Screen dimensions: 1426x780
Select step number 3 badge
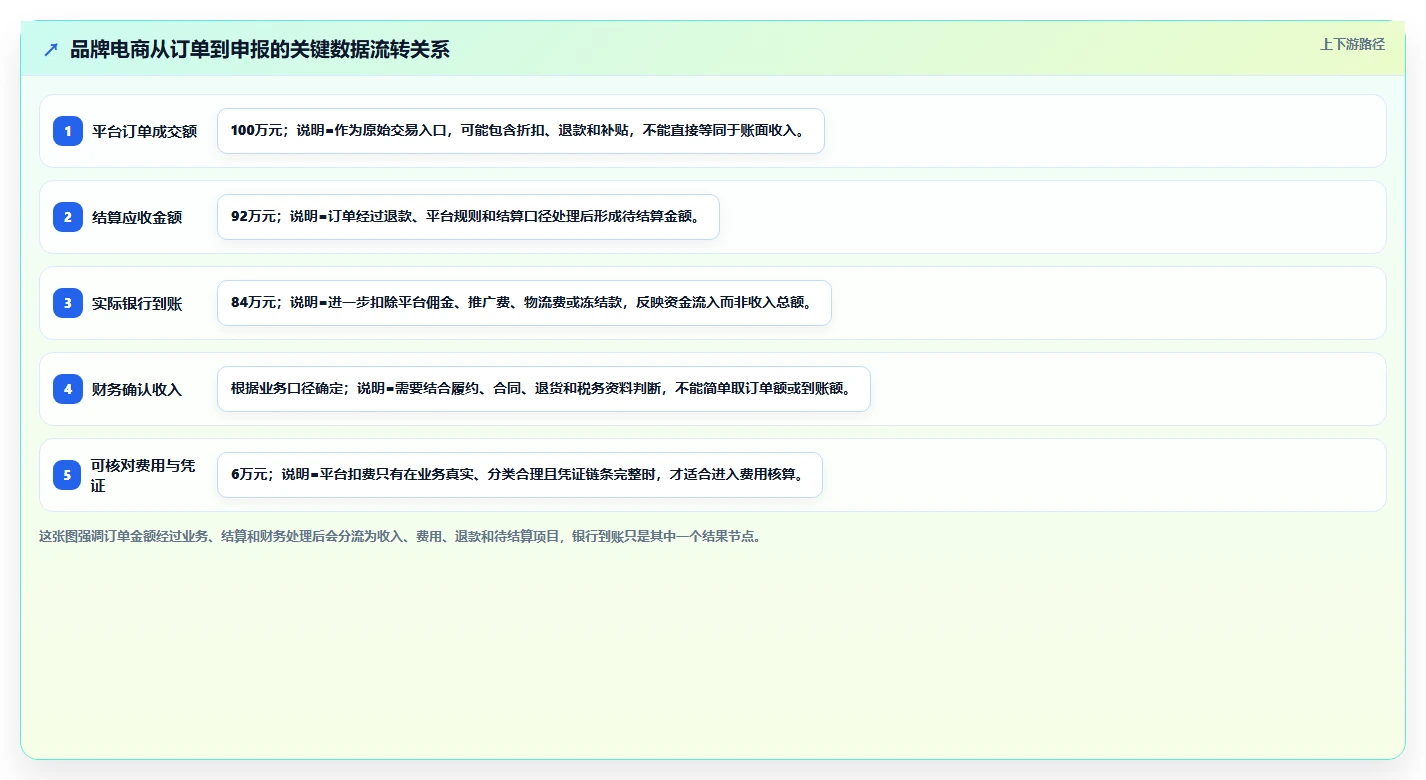68,303
